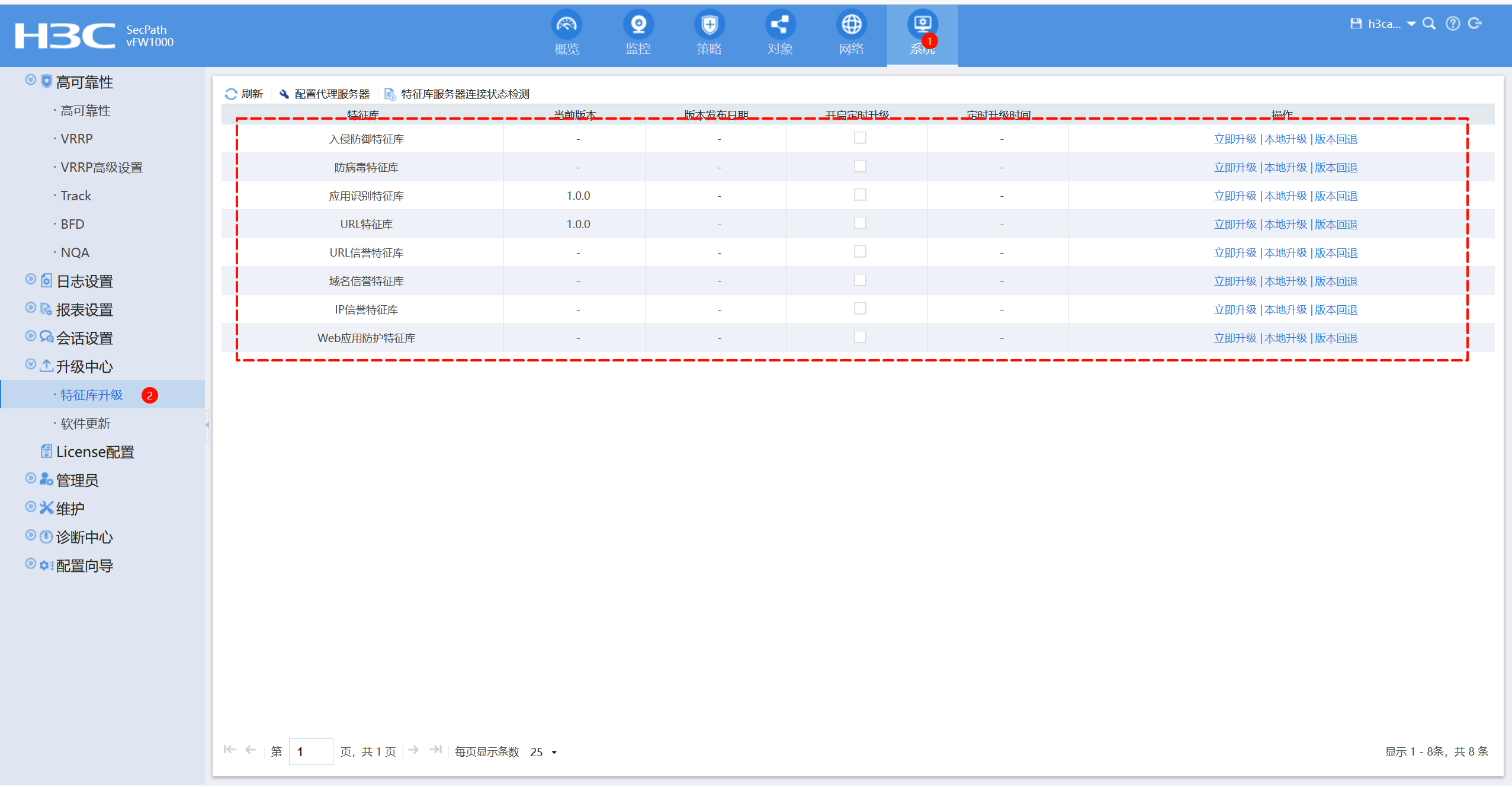1512x787 pixels.
Task: Open the 监控 monitoring icon
Action: (638, 25)
